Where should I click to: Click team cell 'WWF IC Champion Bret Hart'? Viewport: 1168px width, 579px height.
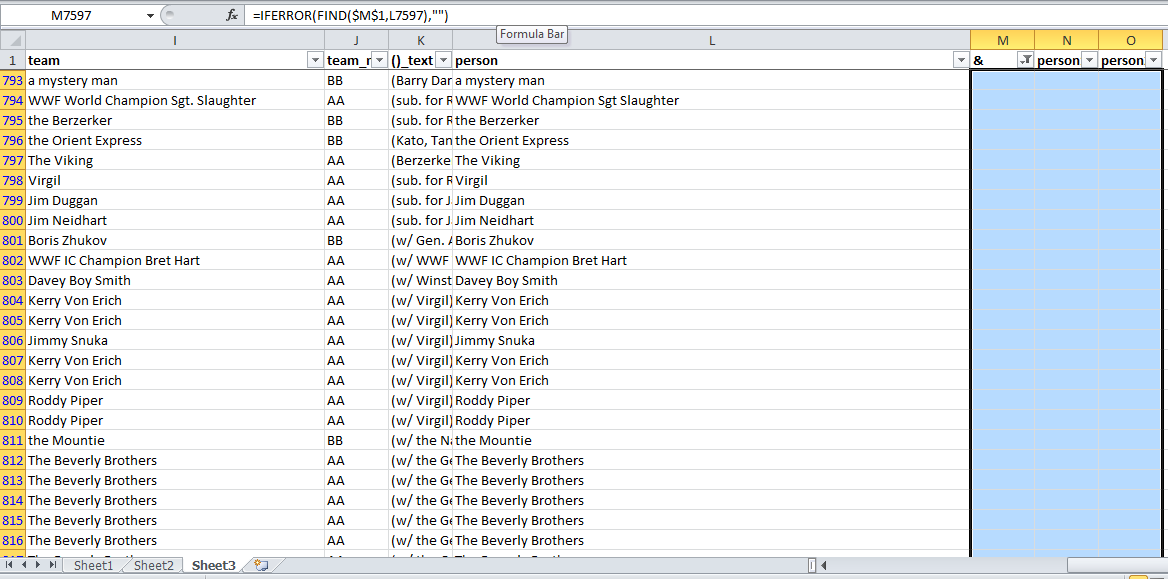[x=175, y=261]
